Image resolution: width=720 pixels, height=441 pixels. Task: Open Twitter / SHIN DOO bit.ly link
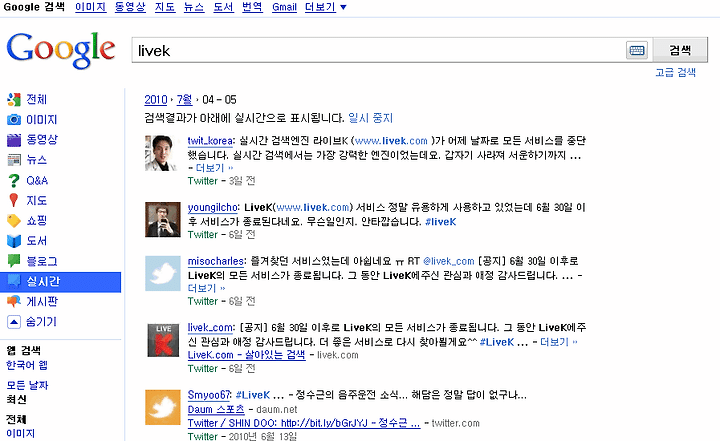point(304,423)
